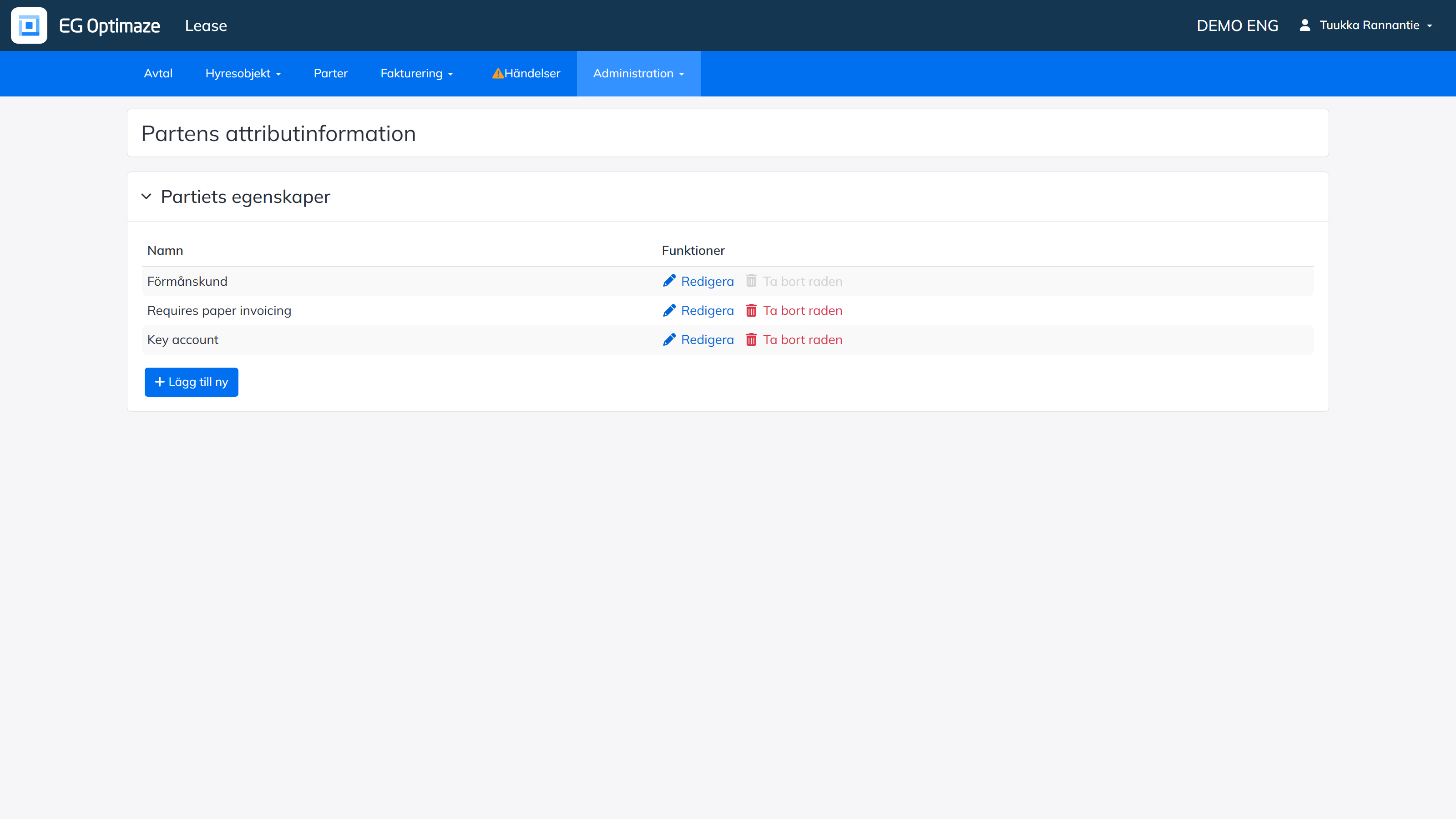
Task: Click the Partiets egenskaper section heading
Action: pyautogui.click(x=245, y=197)
